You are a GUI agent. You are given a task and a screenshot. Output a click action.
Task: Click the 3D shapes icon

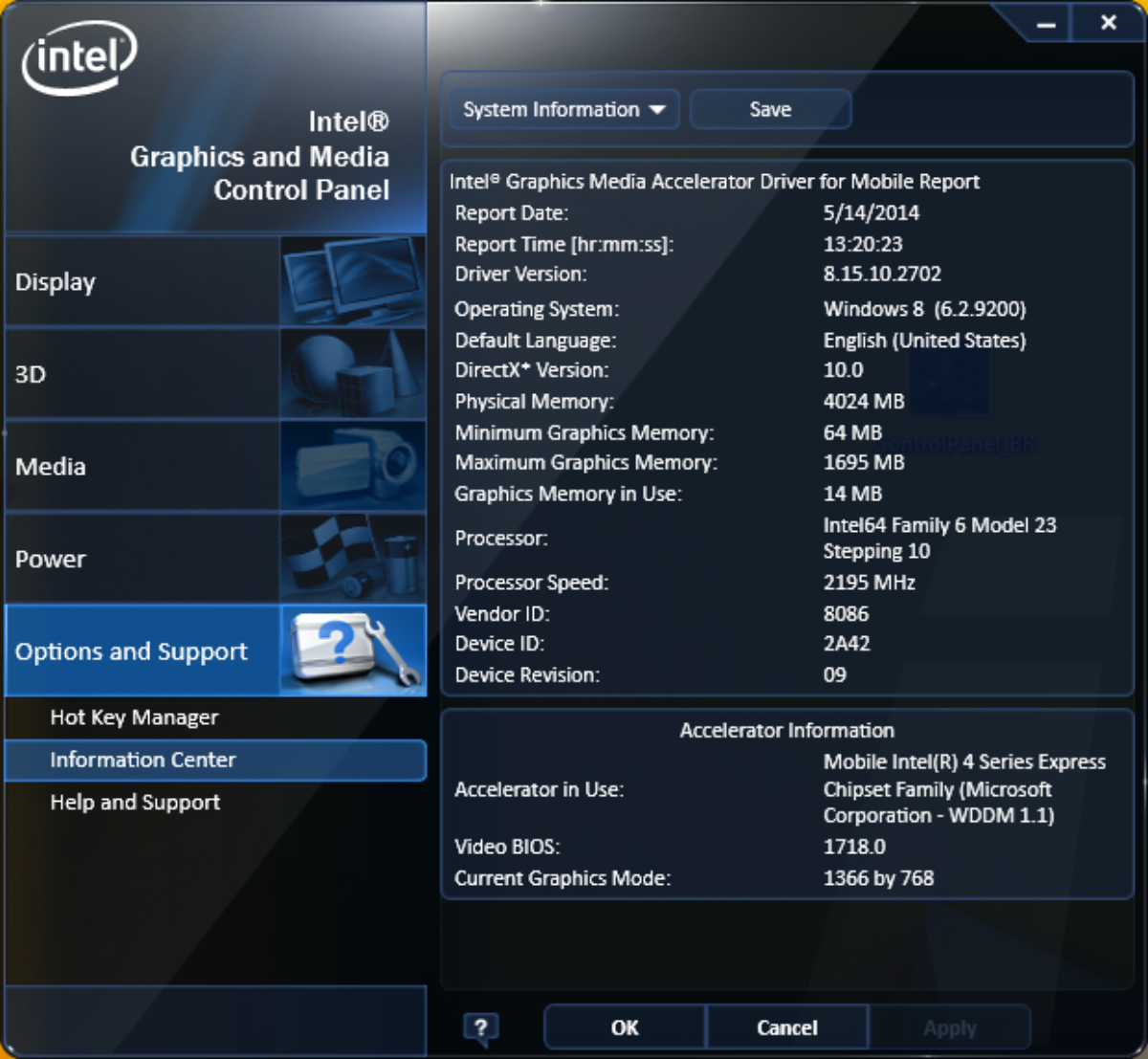pyautogui.click(x=353, y=374)
